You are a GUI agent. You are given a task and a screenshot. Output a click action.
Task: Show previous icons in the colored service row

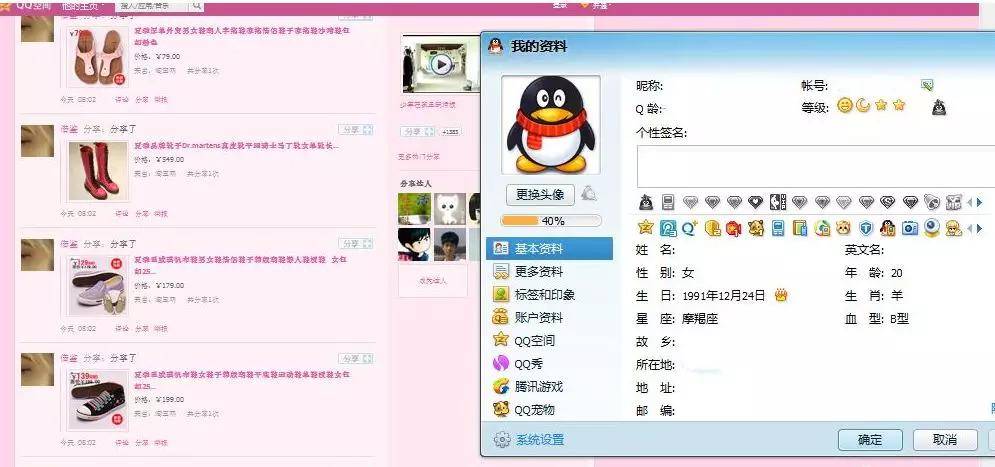(969, 228)
